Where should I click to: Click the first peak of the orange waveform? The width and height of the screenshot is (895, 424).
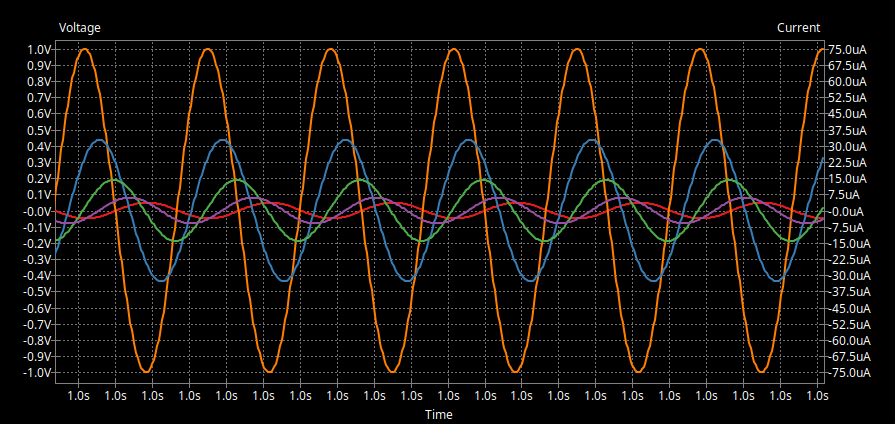pyautogui.click(x=85, y=49)
